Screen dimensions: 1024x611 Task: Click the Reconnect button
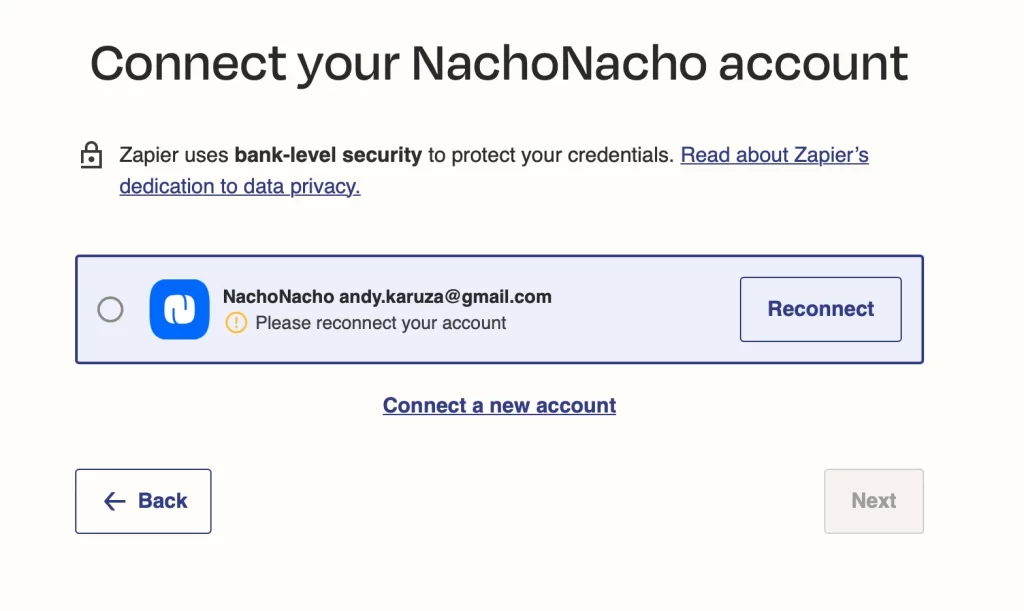tap(820, 309)
